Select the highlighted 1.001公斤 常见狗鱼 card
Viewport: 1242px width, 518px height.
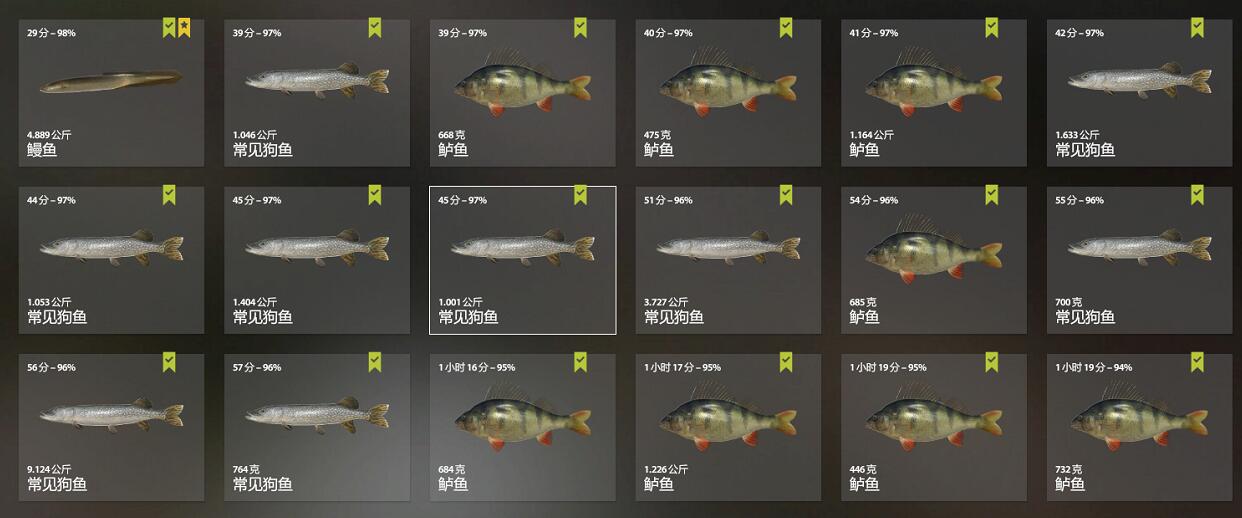(x=523, y=260)
